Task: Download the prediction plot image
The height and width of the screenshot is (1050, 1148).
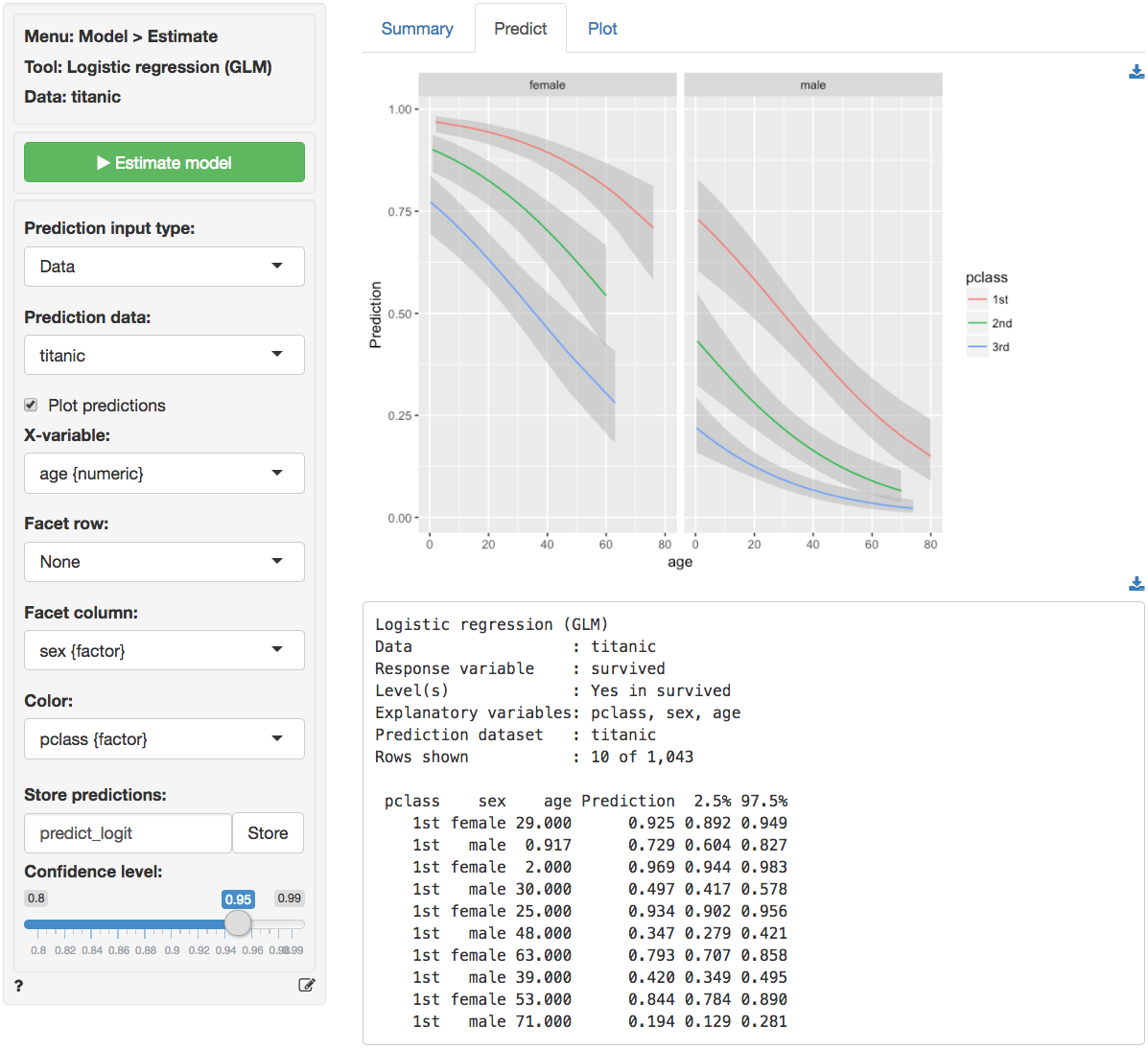Action: [1136, 72]
